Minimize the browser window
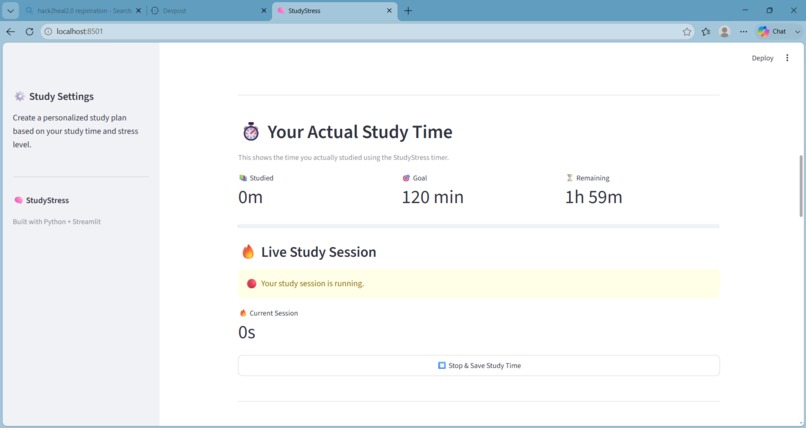 tap(745, 10)
